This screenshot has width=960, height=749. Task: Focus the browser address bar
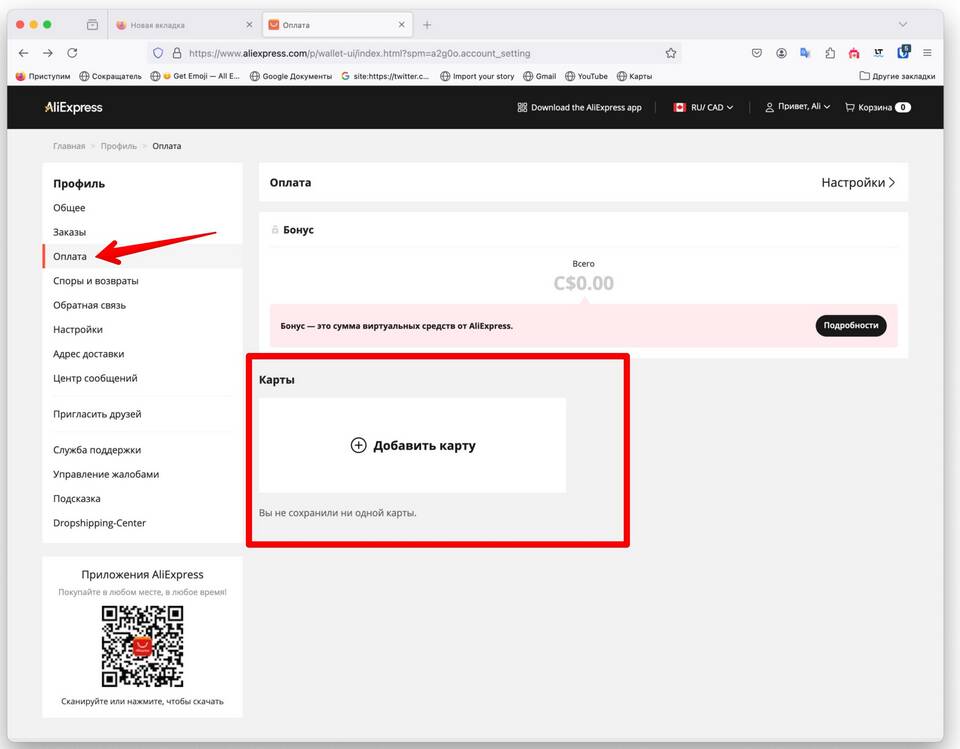pos(400,53)
